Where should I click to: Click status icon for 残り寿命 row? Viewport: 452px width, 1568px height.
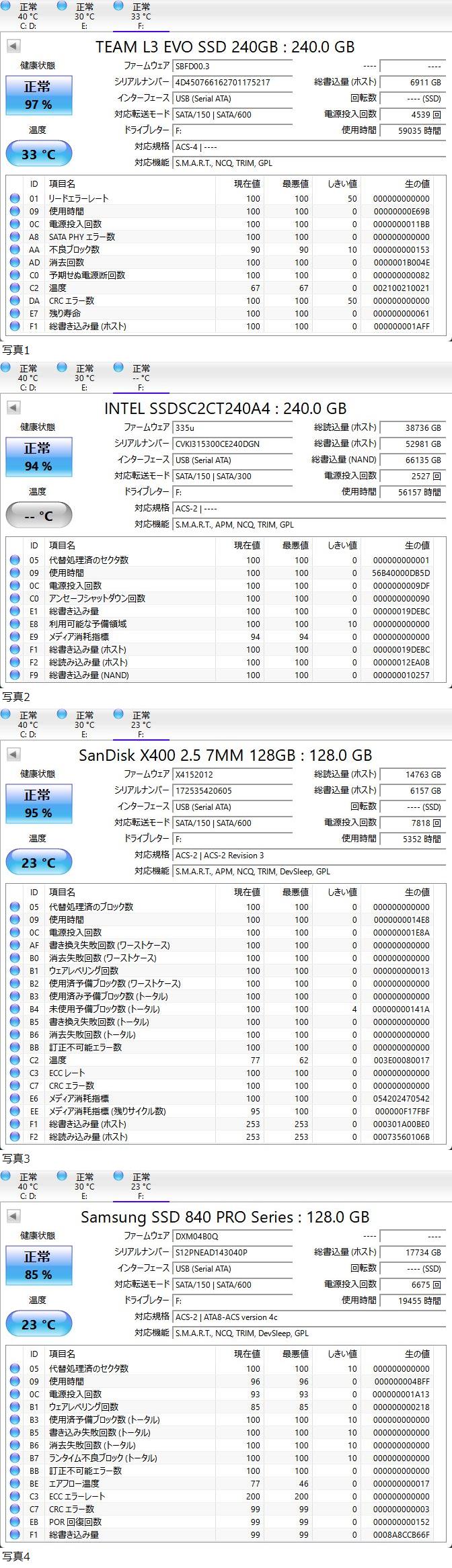pos(15,313)
